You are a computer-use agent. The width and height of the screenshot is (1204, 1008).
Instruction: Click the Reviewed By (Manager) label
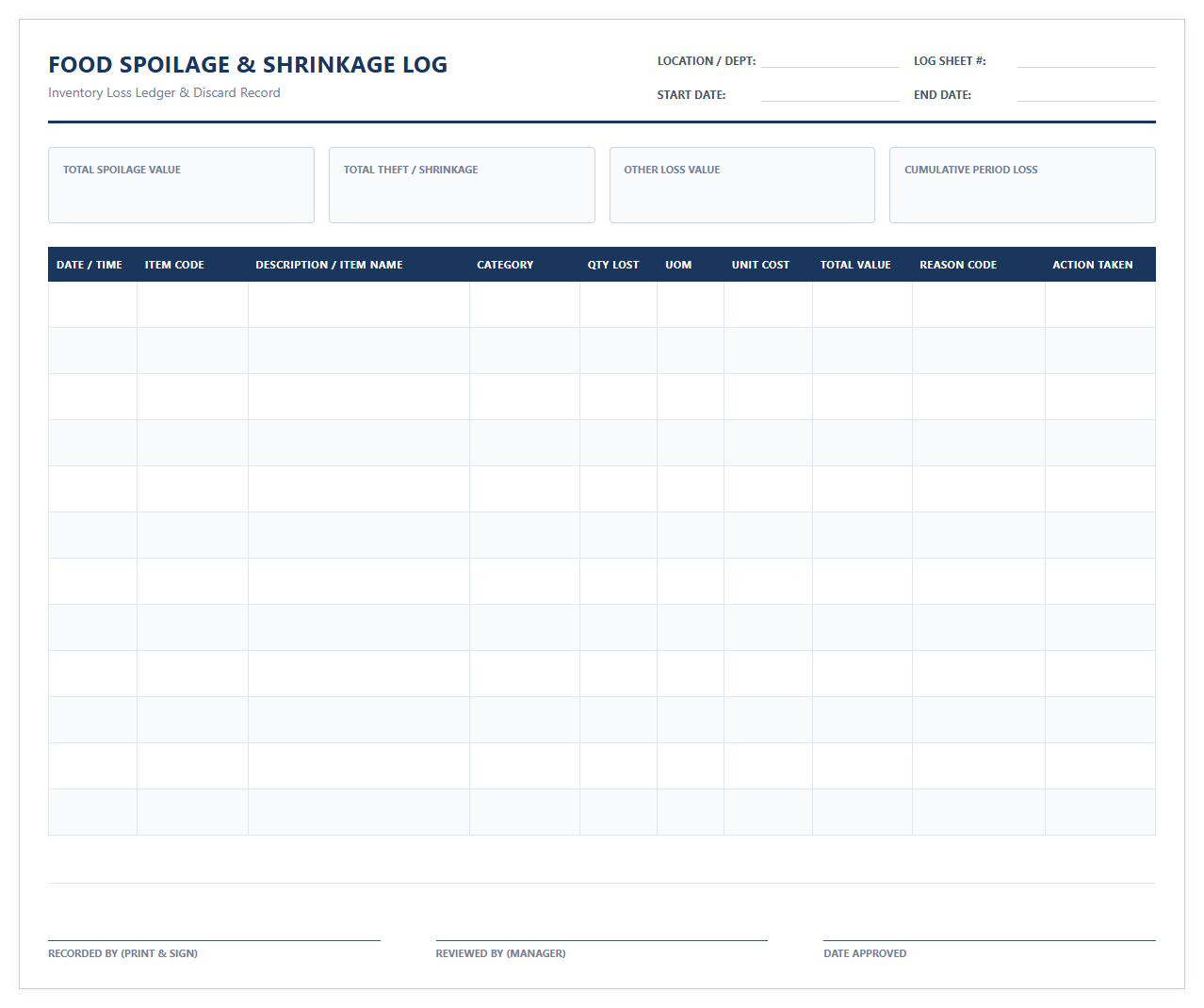[501, 953]
